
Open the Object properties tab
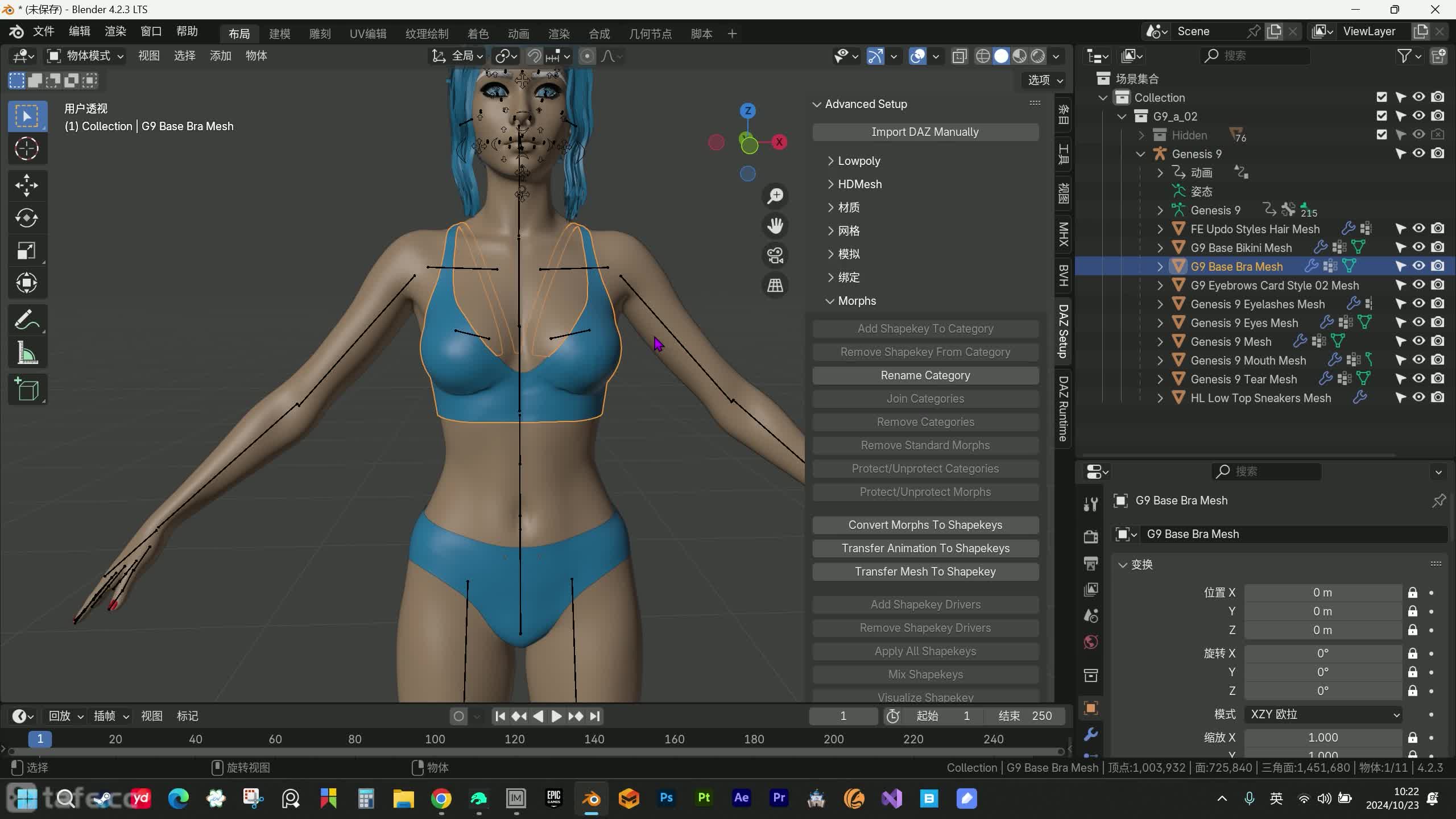pyautogui.click(x=1090, y=708)
